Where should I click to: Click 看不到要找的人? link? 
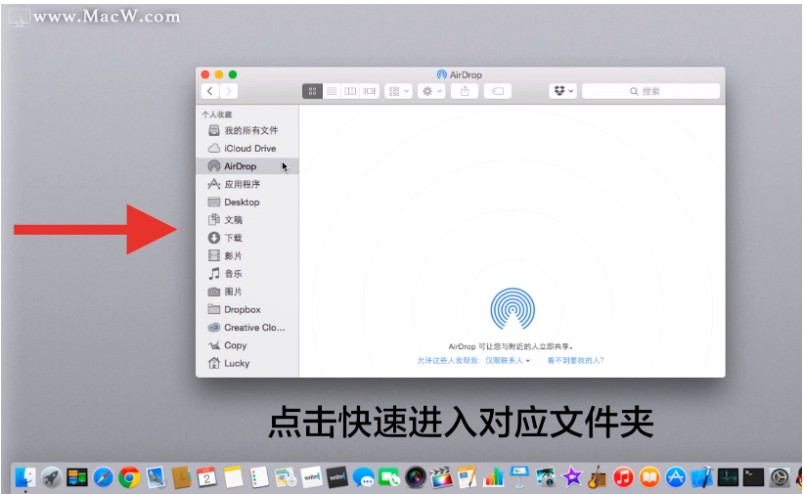(x=575, y=361)
